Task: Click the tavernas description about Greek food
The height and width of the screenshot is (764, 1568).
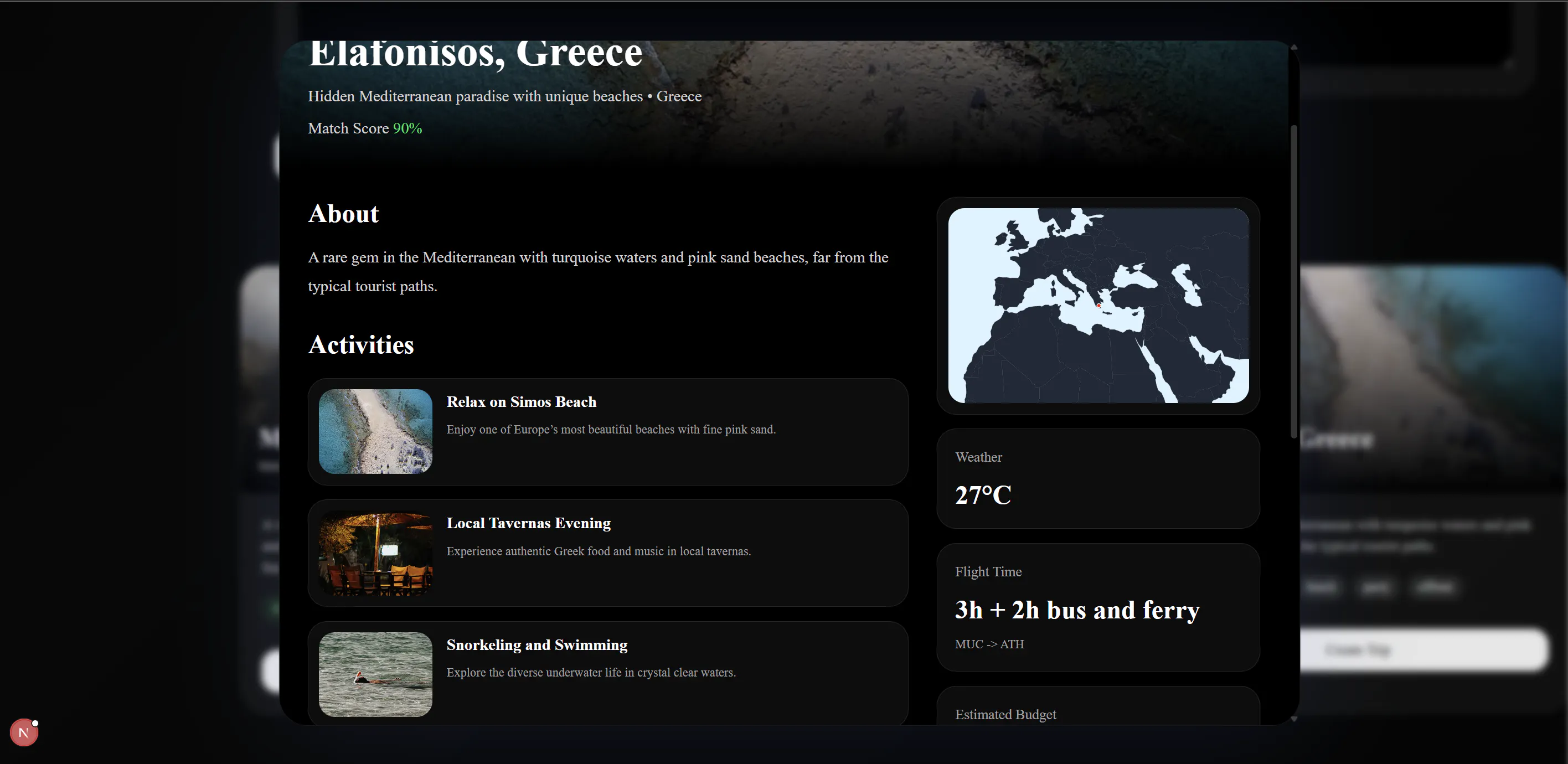Action: pyautogui.click(x=599, y=551)
